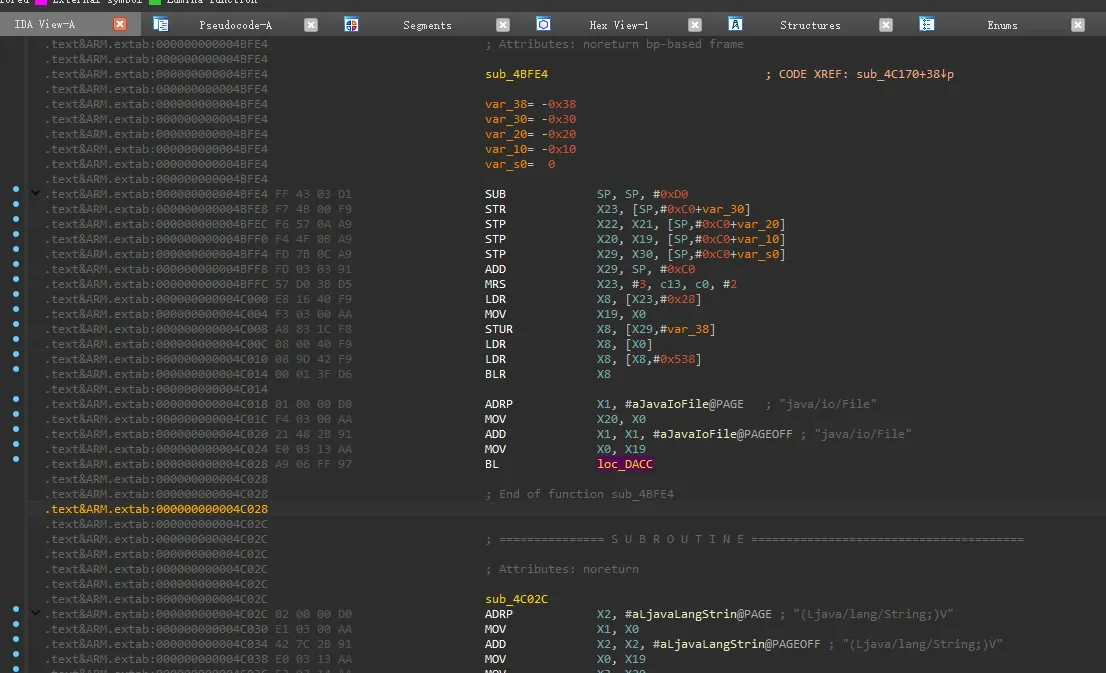Click the aLjavaLangStrin@PAGEOFF operand
This screenshot has width=1106, height=673.
(x=736, y=645)
